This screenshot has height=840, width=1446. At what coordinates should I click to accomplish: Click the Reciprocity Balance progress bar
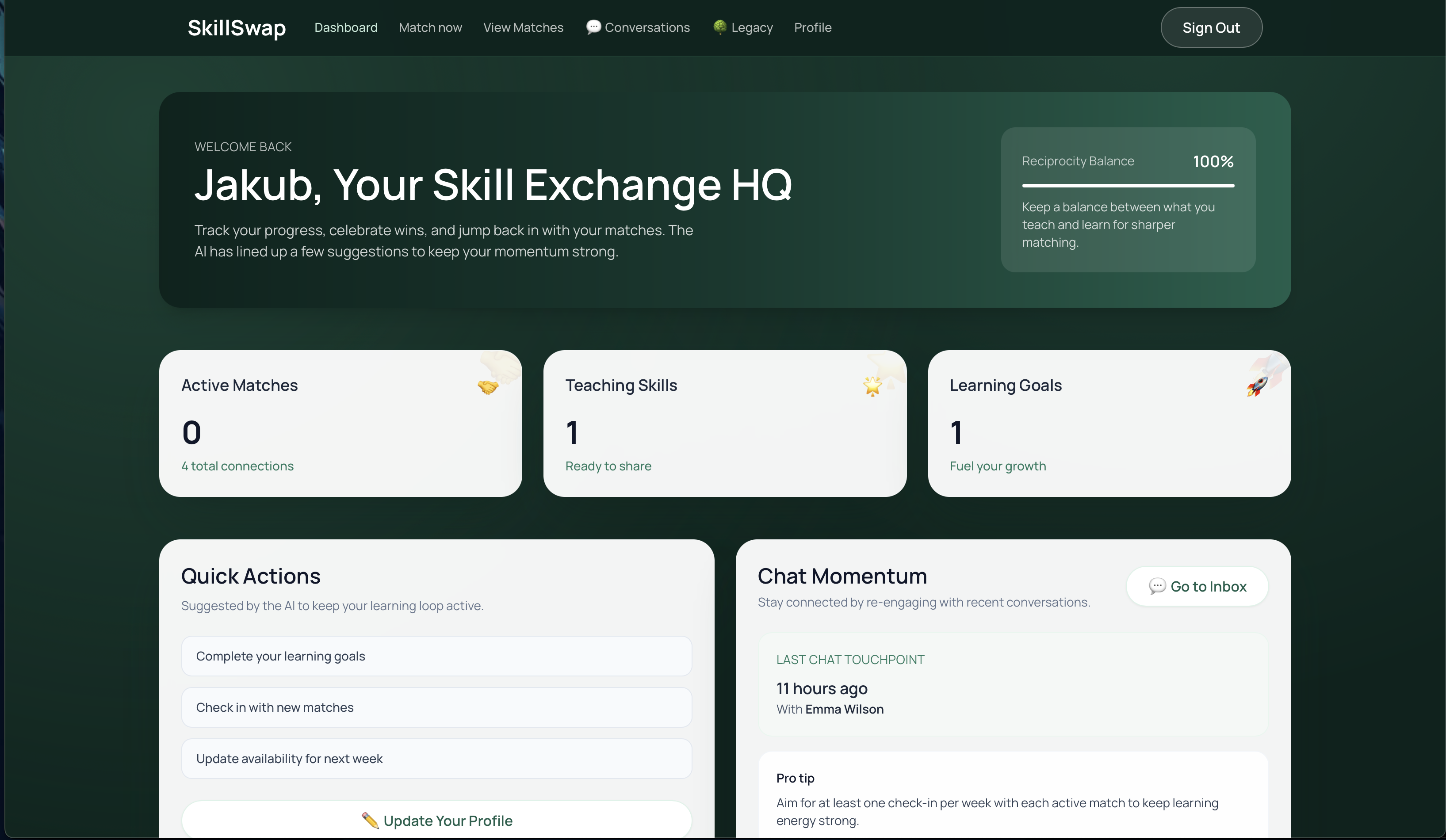coord(1128,185)
